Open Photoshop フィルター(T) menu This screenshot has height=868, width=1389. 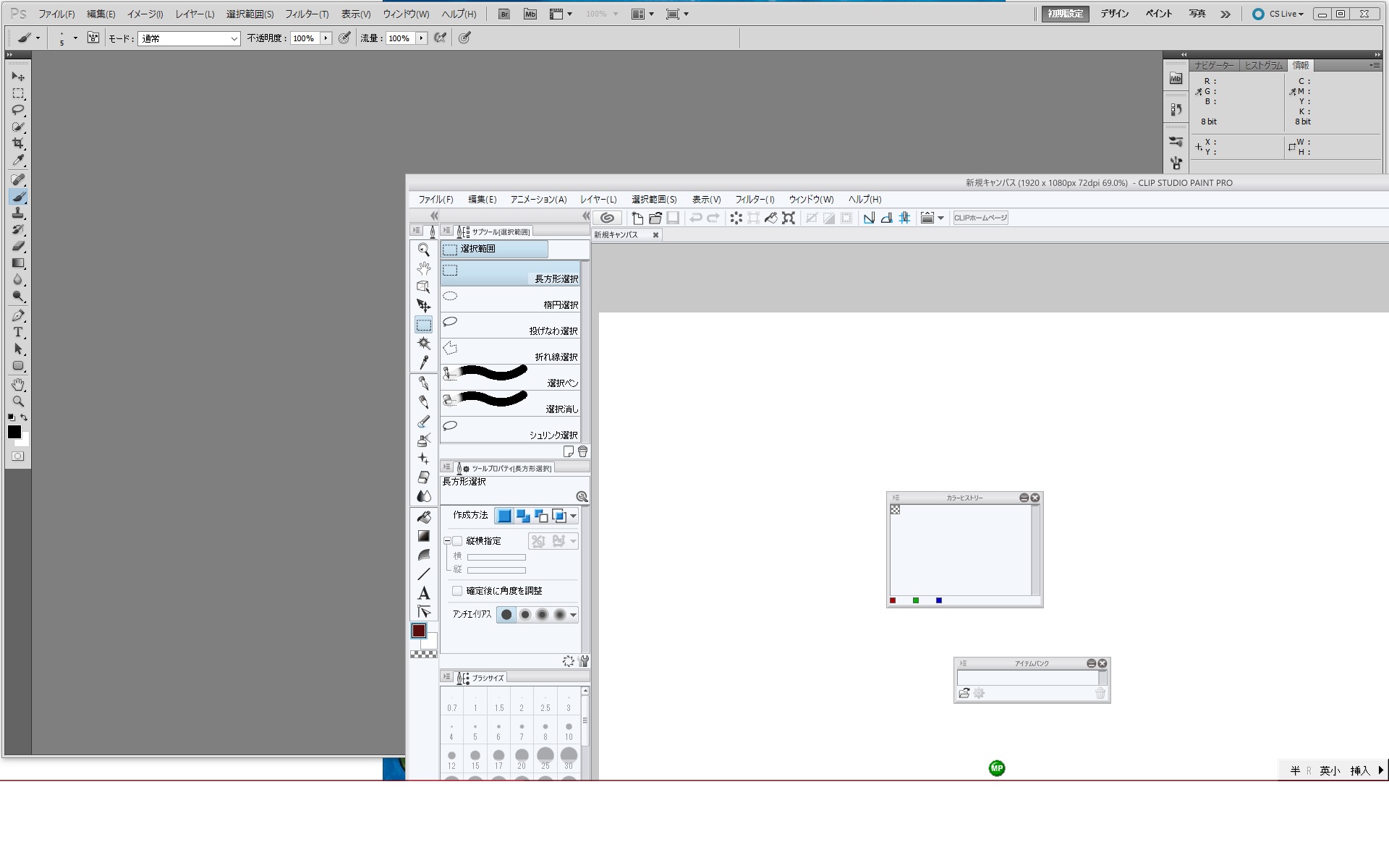307,14
